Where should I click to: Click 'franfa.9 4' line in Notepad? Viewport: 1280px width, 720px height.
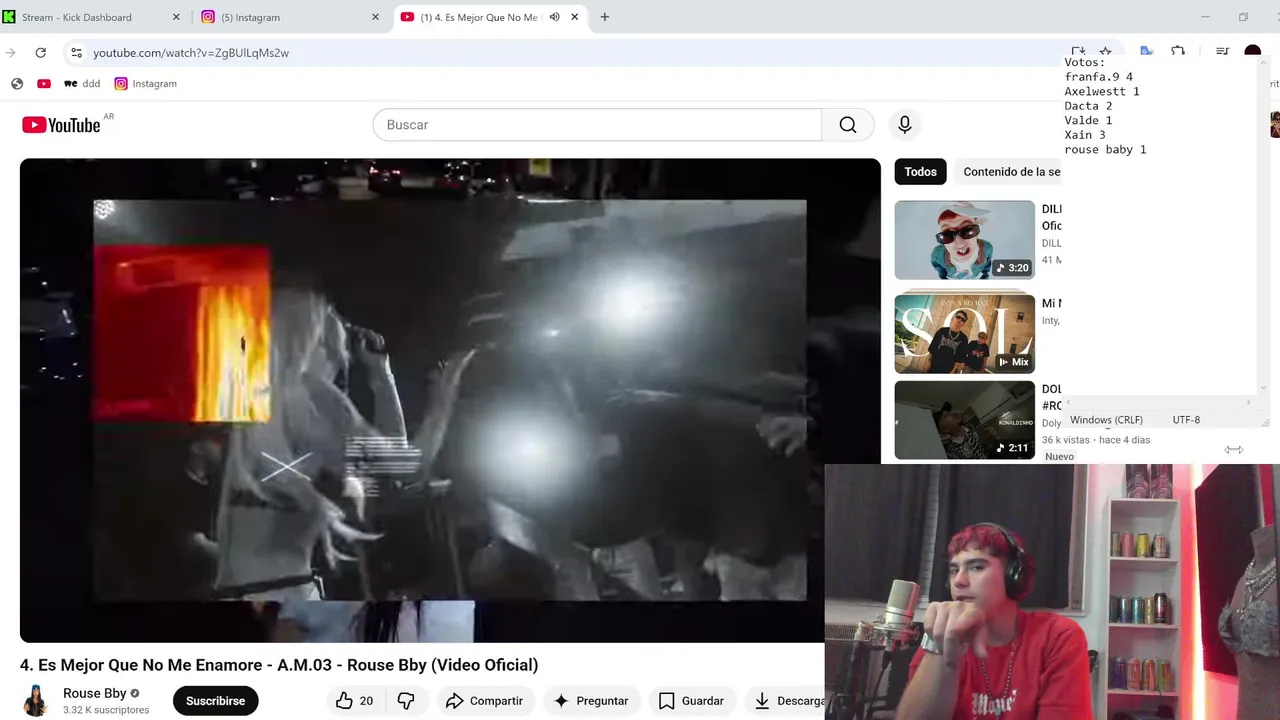click(x=1098, y=77)
